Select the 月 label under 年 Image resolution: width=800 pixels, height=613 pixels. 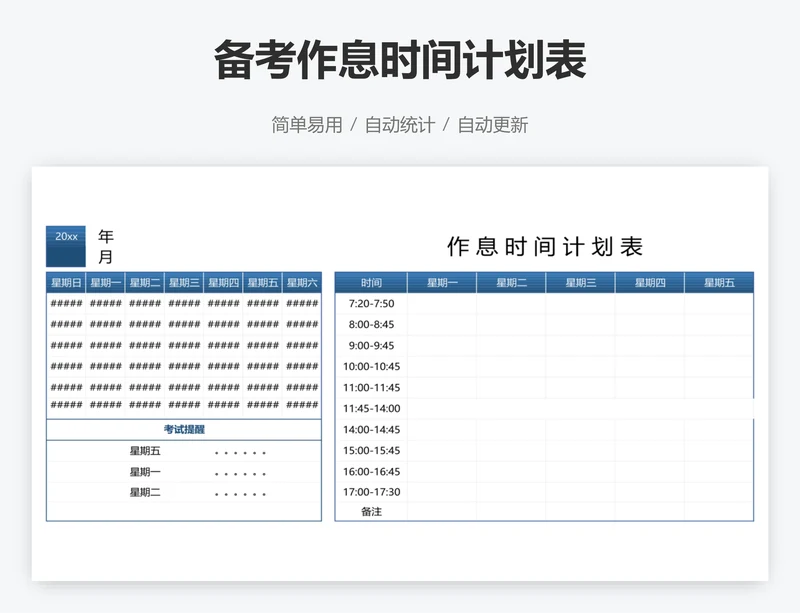[106, 258]
